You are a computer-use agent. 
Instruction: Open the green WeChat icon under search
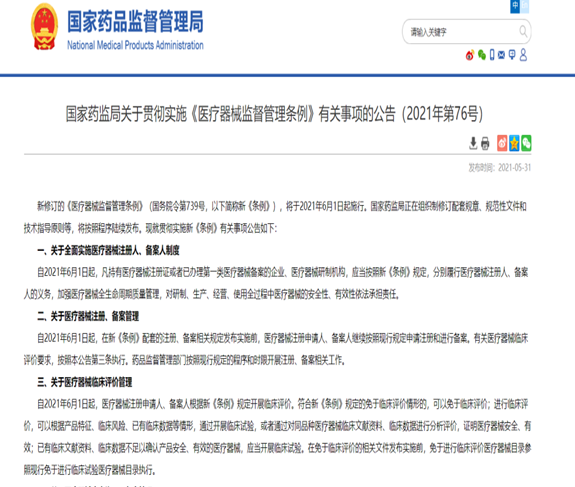(482, 55)
